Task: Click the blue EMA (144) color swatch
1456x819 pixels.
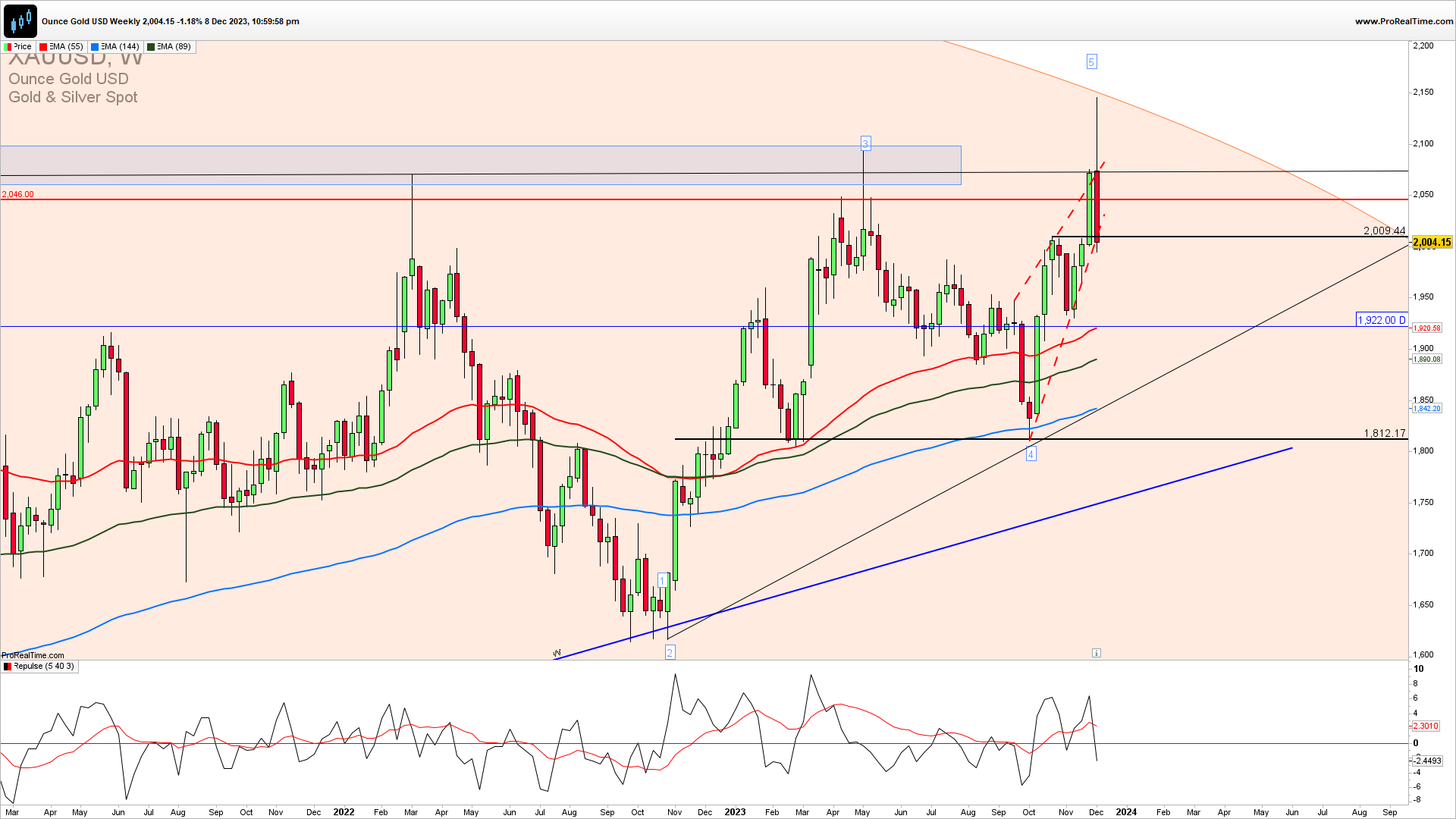Action: [x=95, y=47]
